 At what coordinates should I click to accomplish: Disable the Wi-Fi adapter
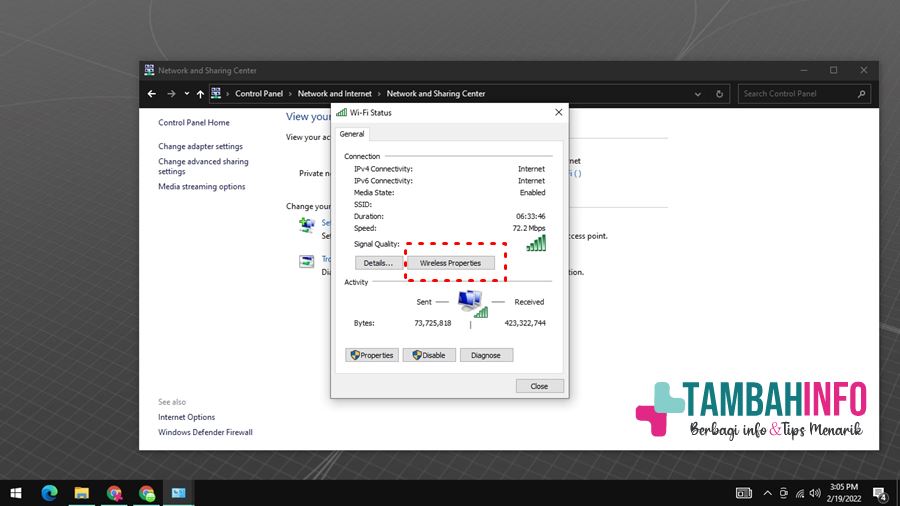429,355
